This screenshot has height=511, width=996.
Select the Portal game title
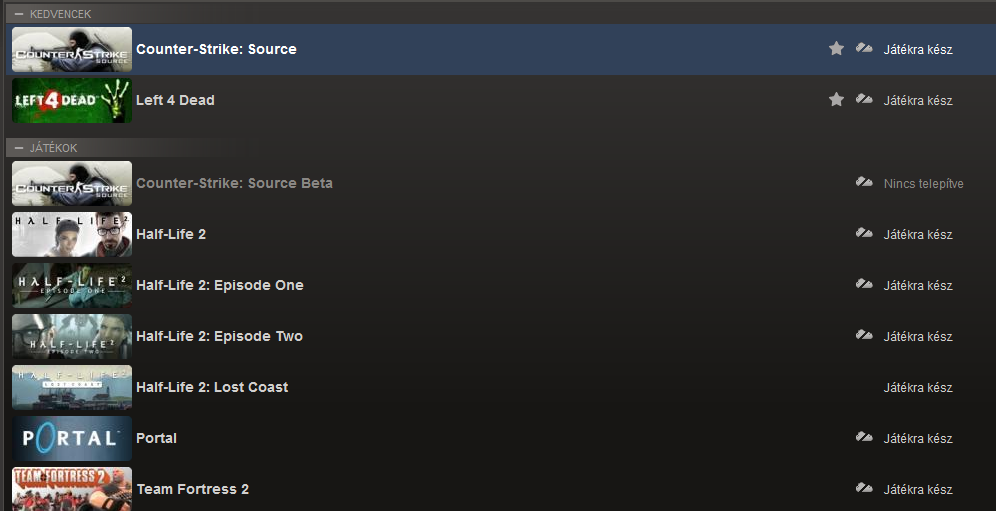point(156,438)
